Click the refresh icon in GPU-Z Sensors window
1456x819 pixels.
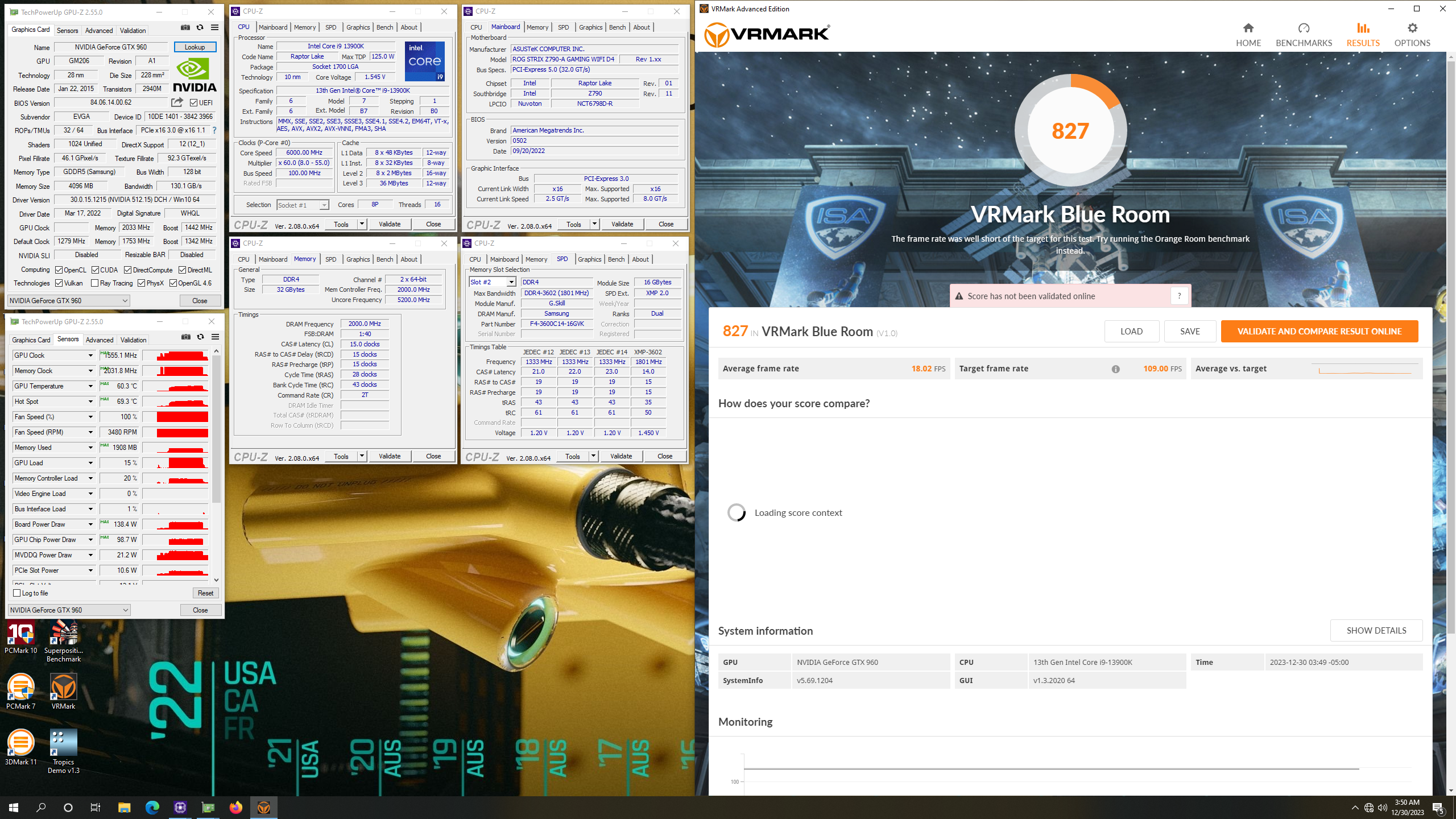point(200,337)
